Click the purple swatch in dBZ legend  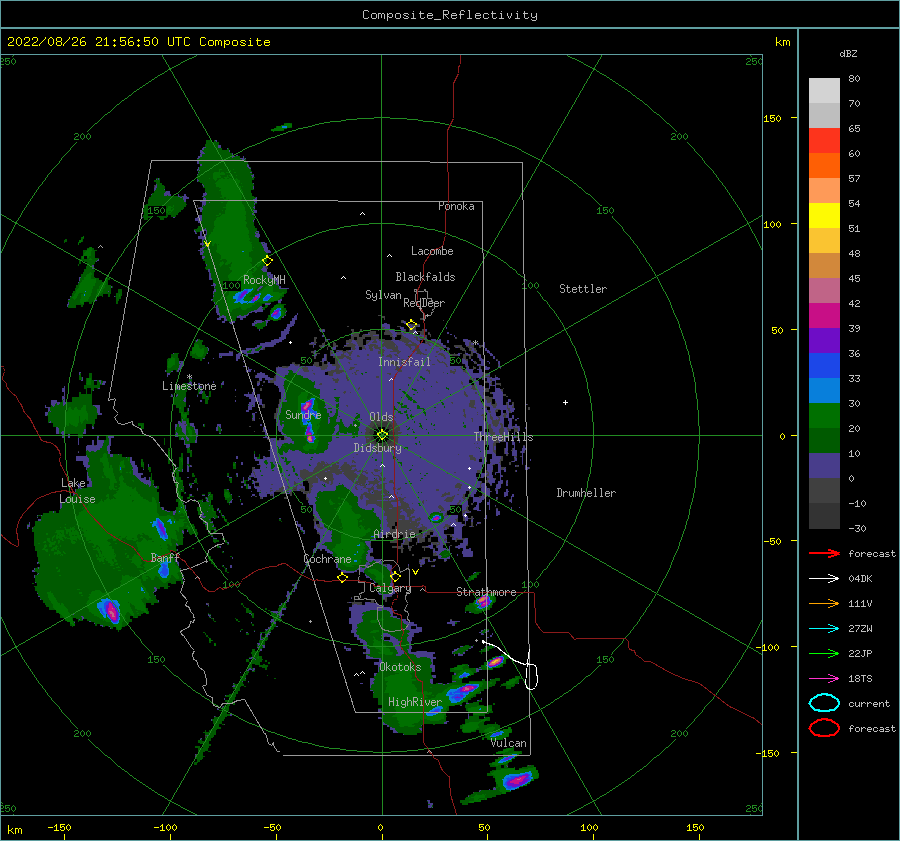(824, 340)
